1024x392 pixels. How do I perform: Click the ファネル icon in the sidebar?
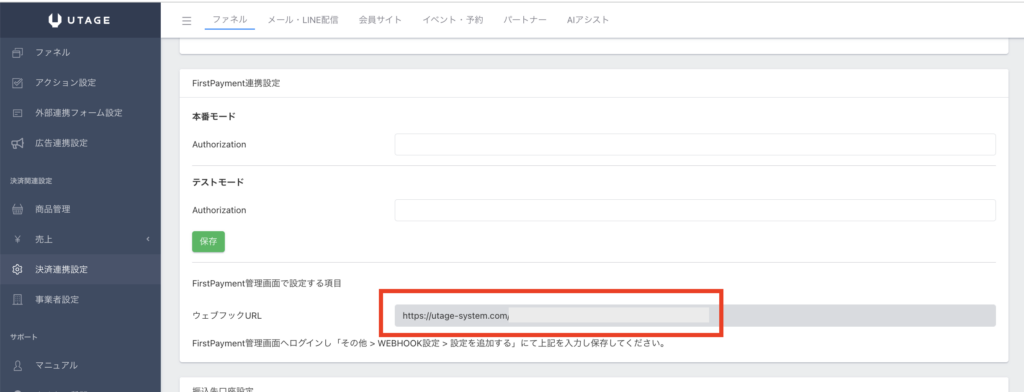(x=18, y=52)
